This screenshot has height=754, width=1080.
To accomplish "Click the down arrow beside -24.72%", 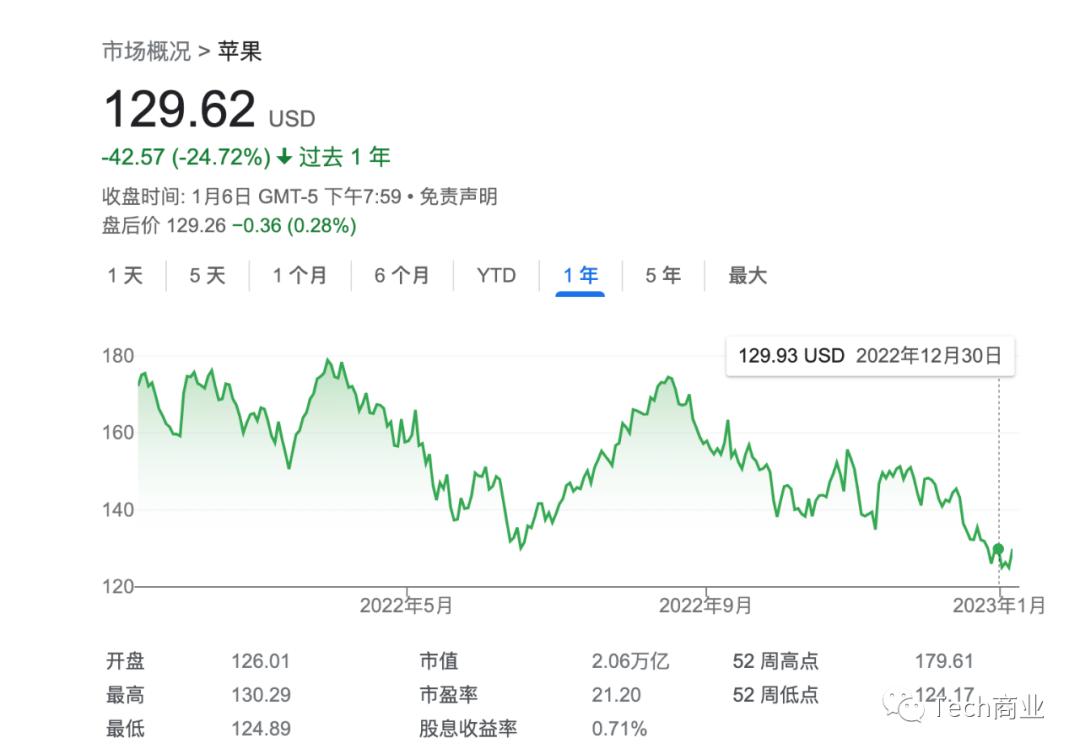I will coord(284,158).
